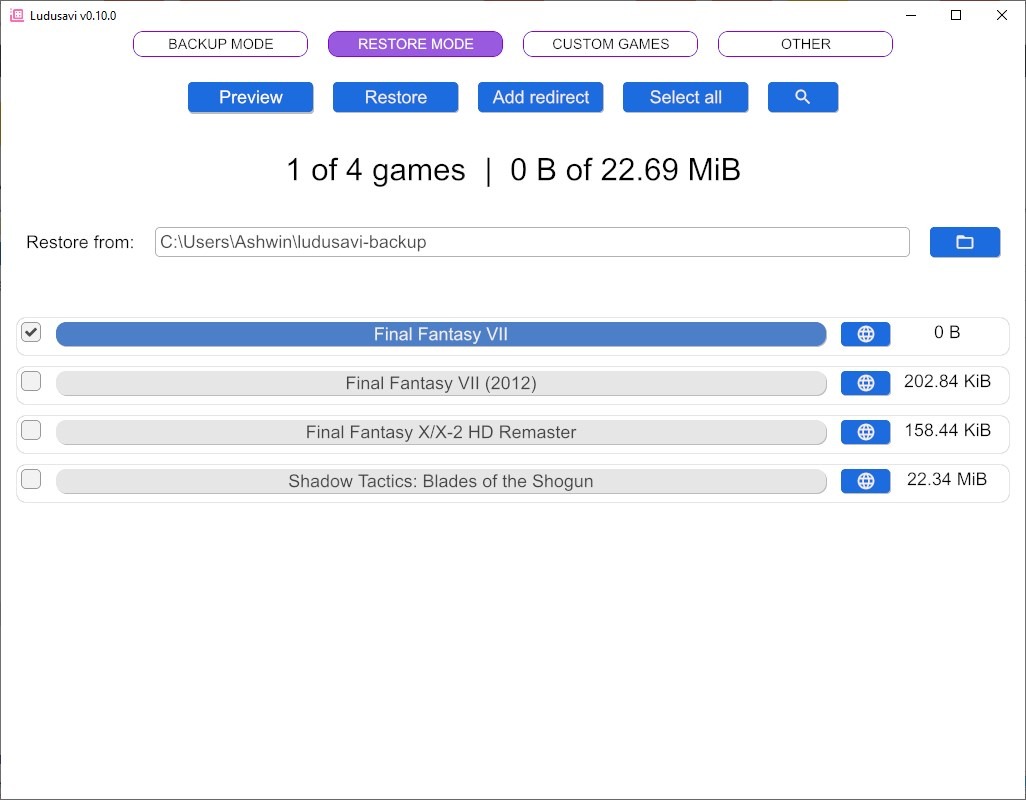Check the Final Fantasy X/X-2 HD Remaster checkbox
This screenshot has height=800, width=1026.
click(x=31, y=430)
